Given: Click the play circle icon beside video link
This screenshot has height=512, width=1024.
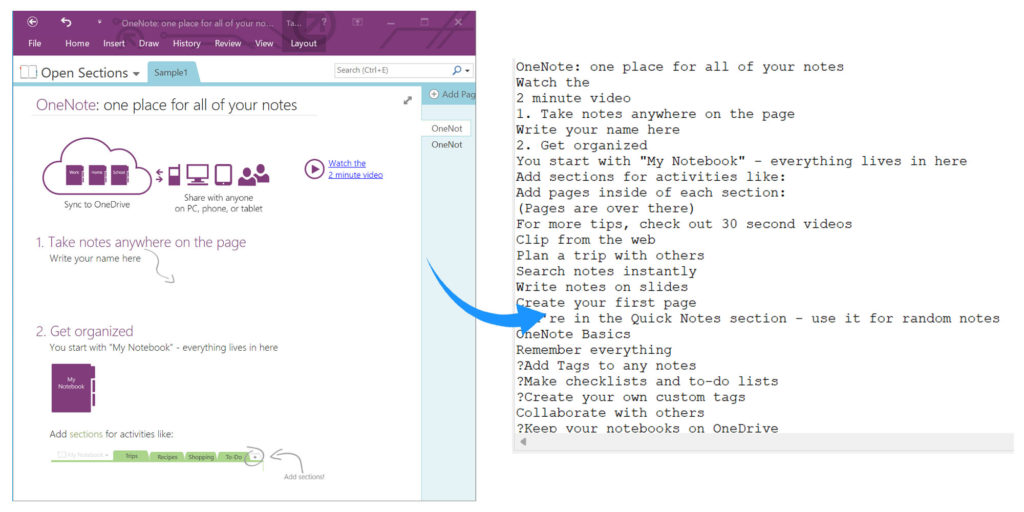Looking at the screenshot, I should coord(314,169).
